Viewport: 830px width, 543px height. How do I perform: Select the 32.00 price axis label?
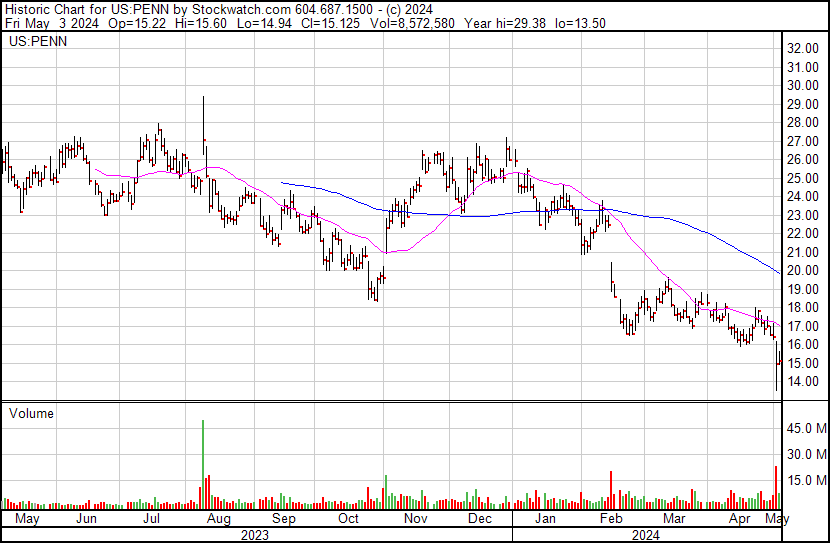click(x=803, y=48)
